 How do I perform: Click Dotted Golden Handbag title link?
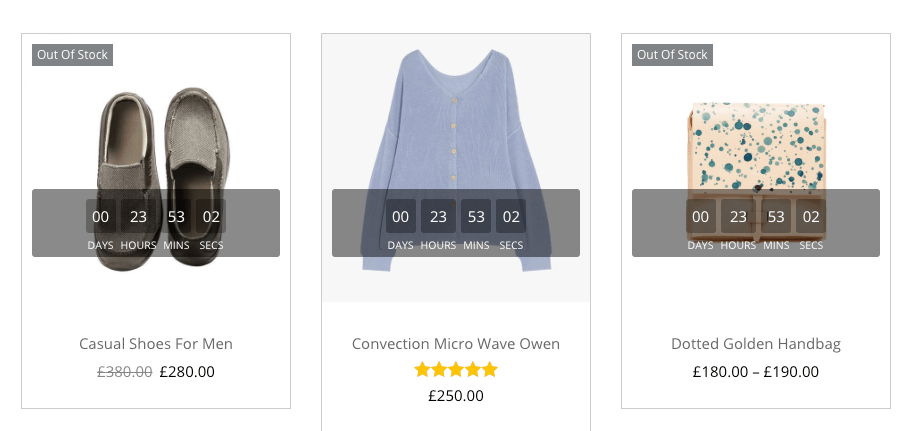click(x=756, y=344)
